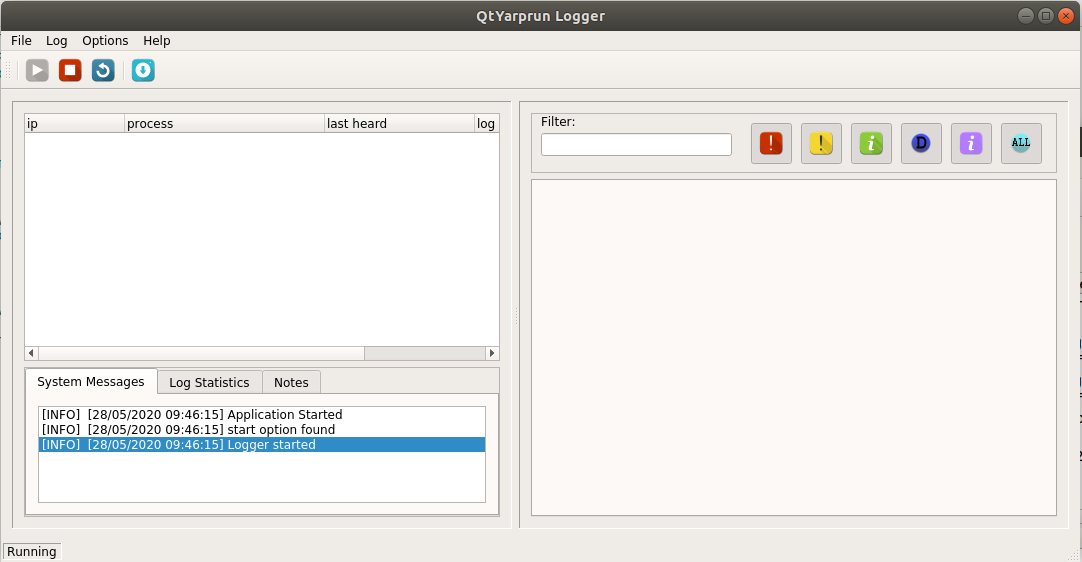
Task: Switch to the Log Statistics tab
Action: pyautogui.click(x=209, y=382)
